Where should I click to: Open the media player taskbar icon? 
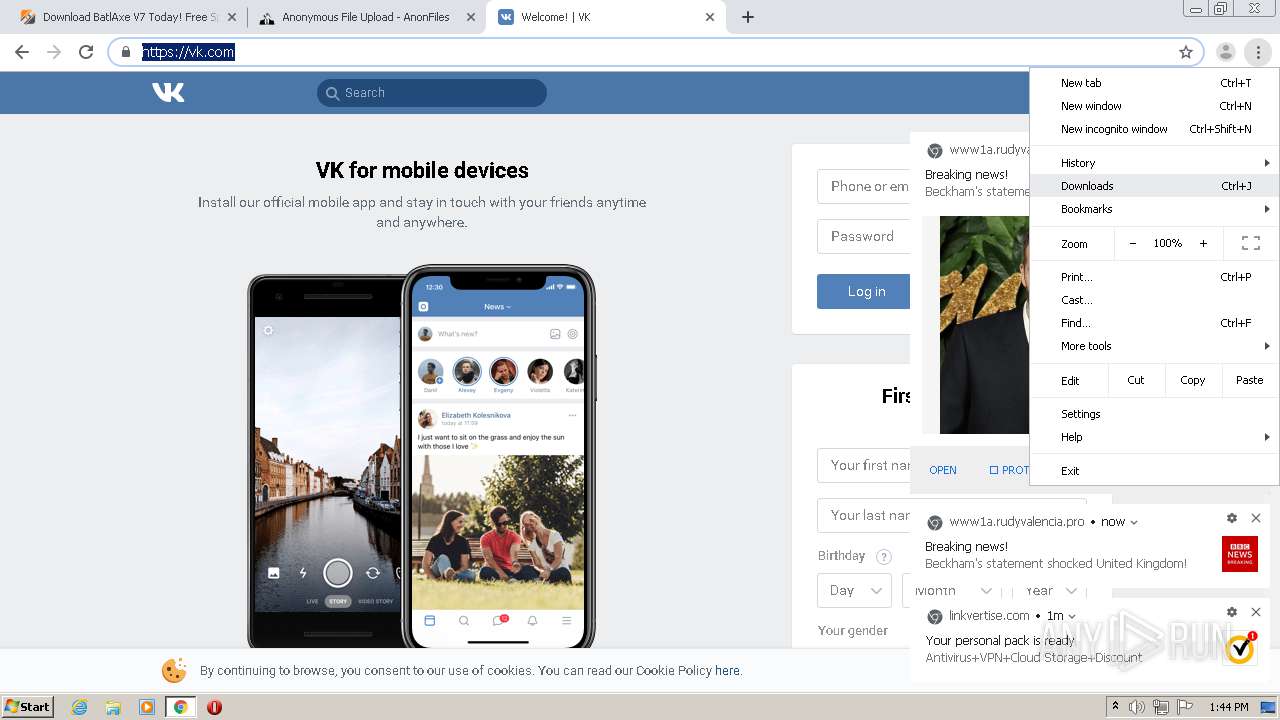(147, 707)
